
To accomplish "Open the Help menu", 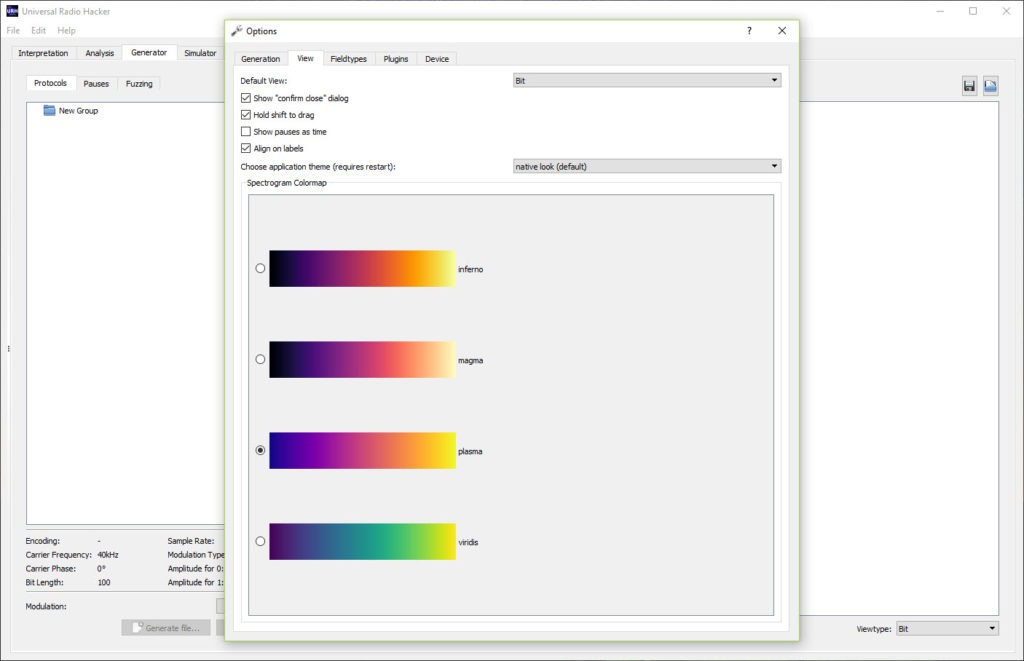I will tap(66, 30).
